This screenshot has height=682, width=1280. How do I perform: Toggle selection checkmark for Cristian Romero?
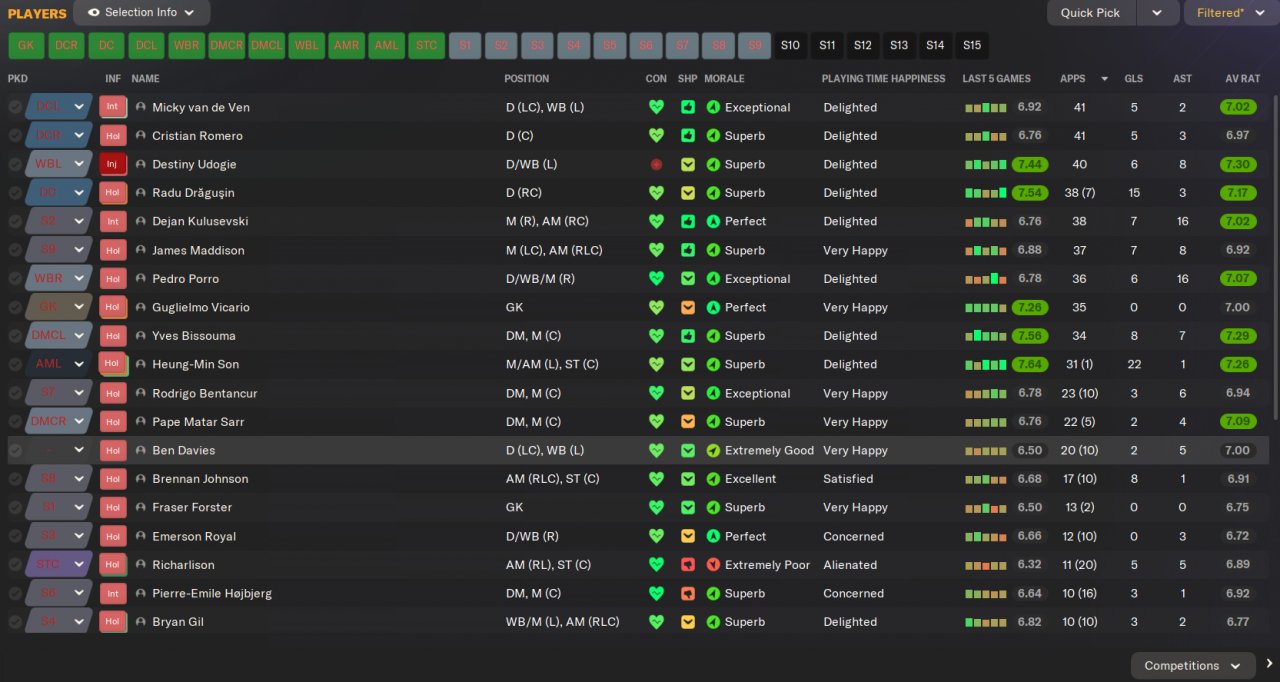[x=15, y=135]
